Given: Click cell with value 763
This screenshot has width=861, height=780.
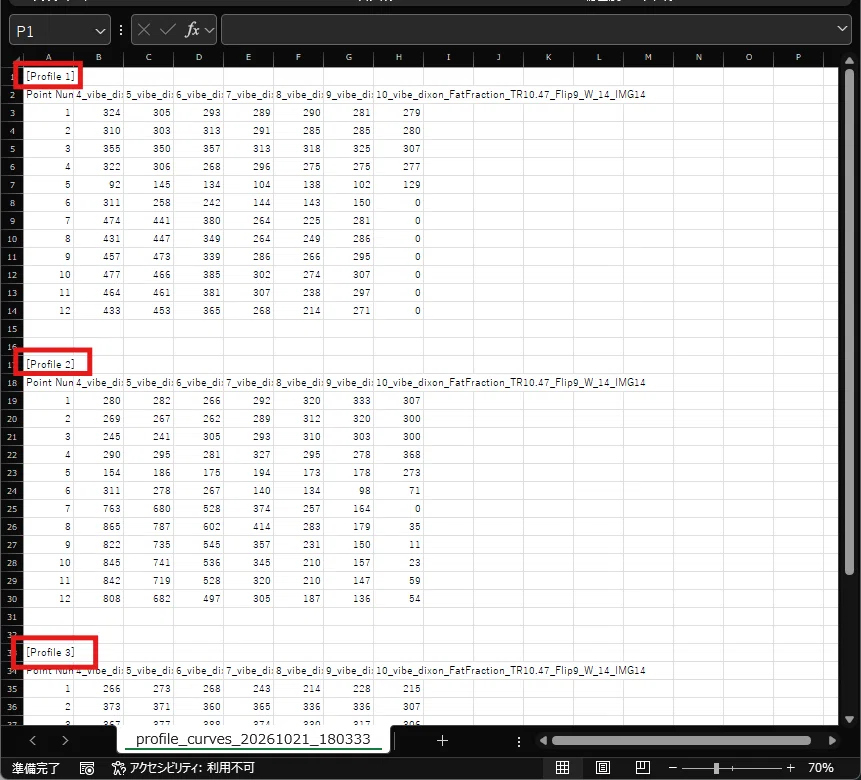Looking at the screenshot, I should click(99, 509).
